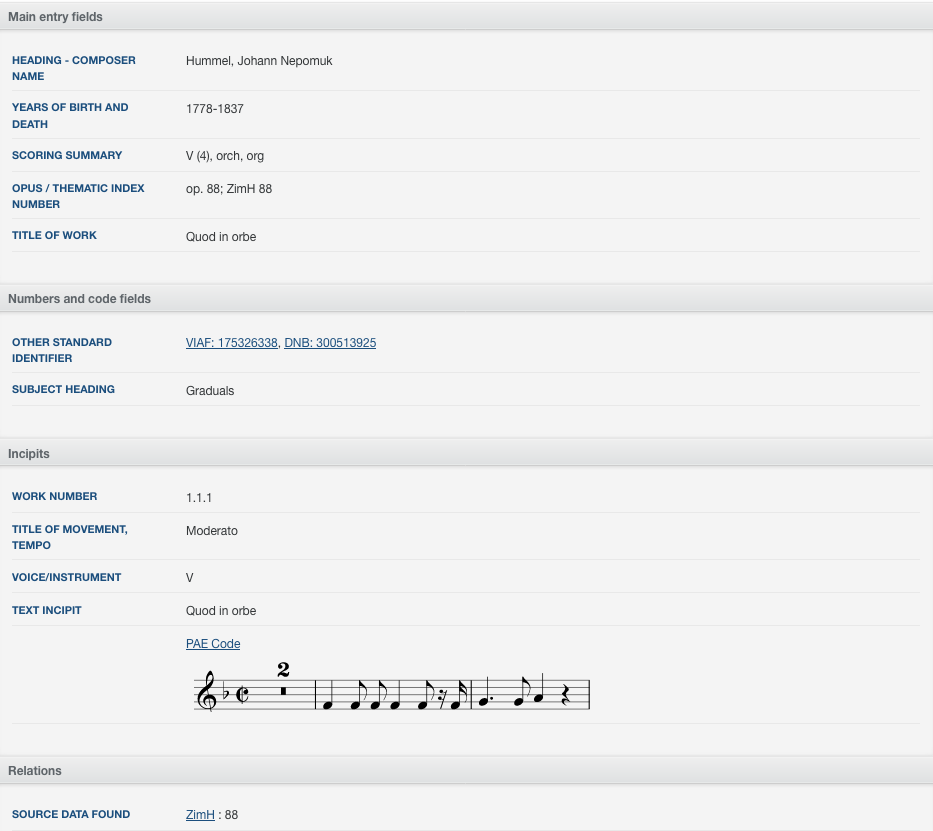933x831 pixels.
Task: Click the op. 88; ZimH 88 value
Action: click(229, 189)
